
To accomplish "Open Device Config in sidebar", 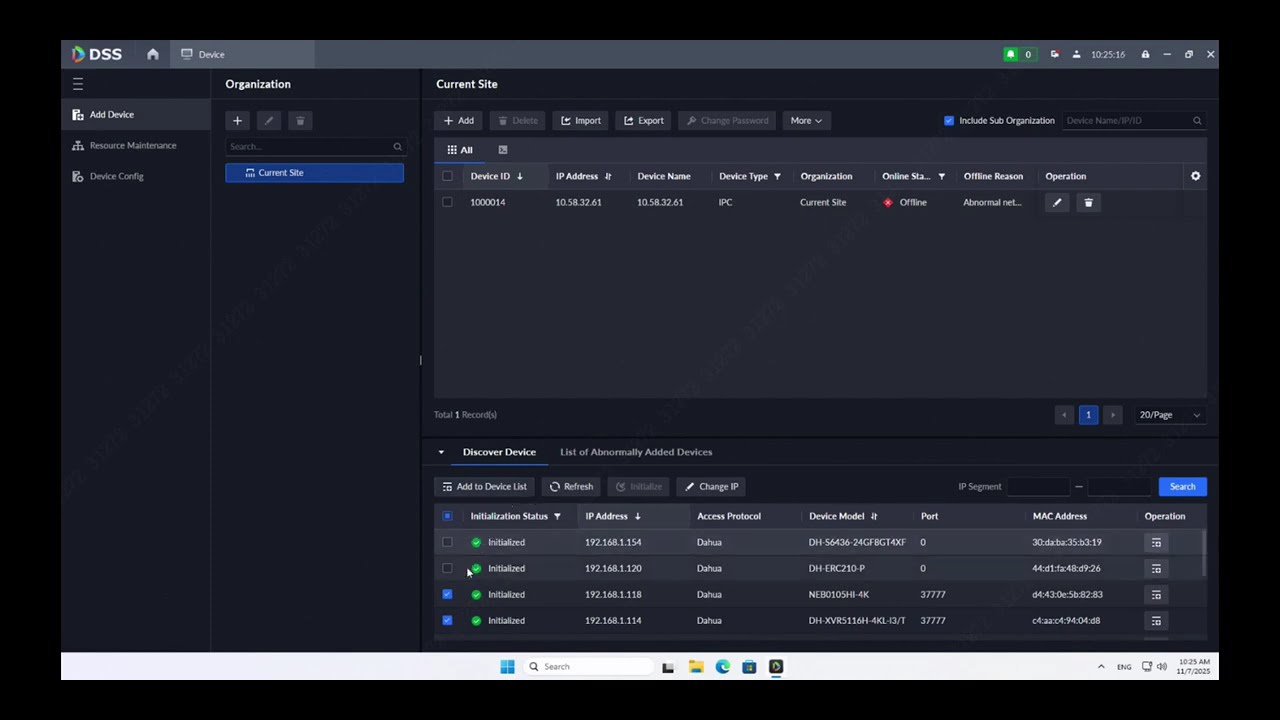I will pos(136,176).
